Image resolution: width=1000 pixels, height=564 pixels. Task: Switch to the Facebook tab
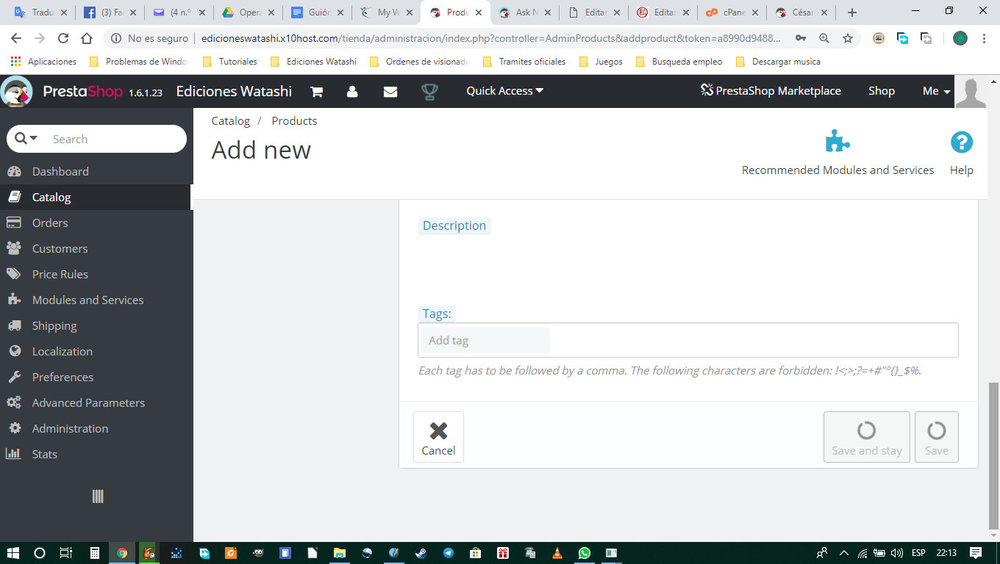(x=110, y=12)
